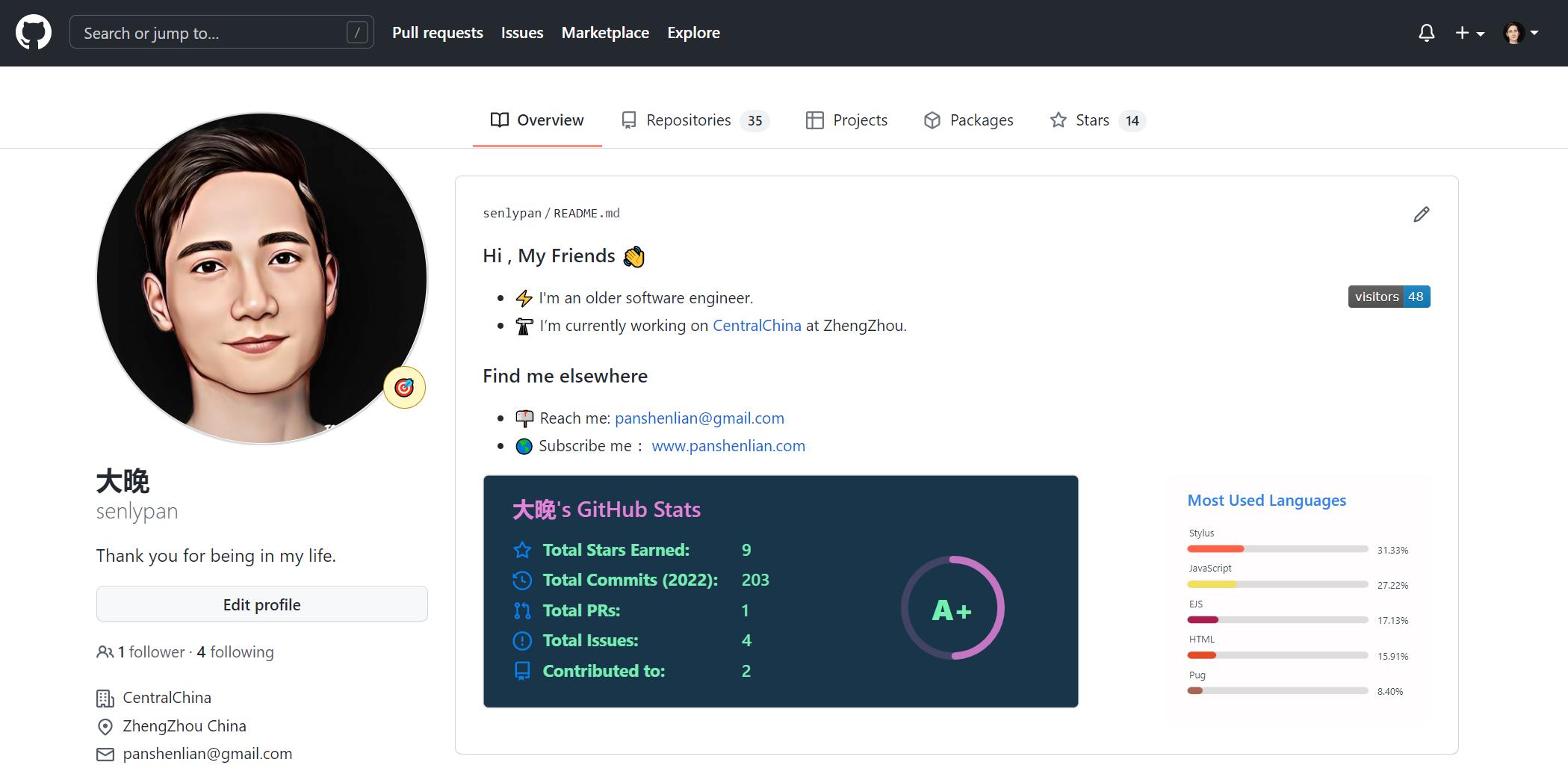
Task: Click the star icon for Total Stars Earned
Action: (x=522, y=551)
